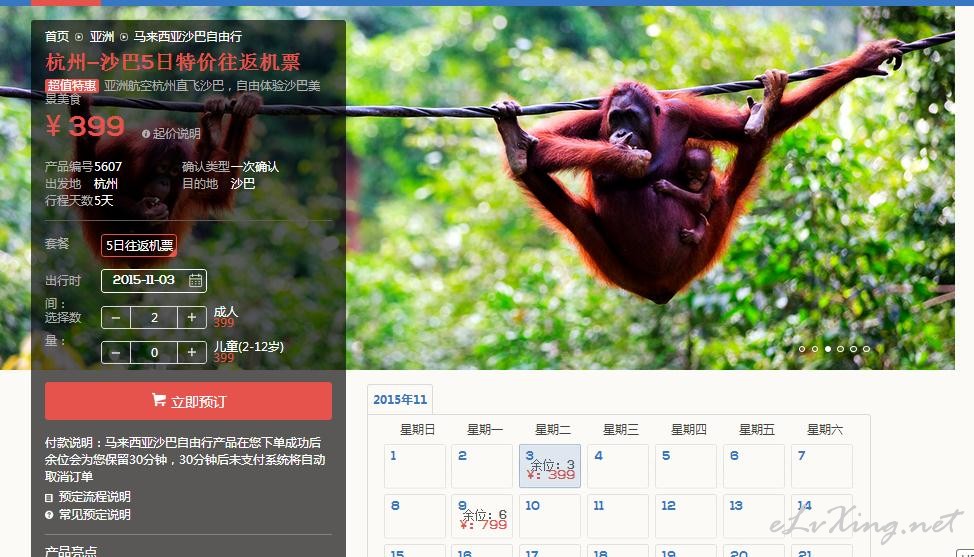Viewport: 974px width, 557px height.
Task: Open the calendar icon in the date field
Action: (195, 280)
